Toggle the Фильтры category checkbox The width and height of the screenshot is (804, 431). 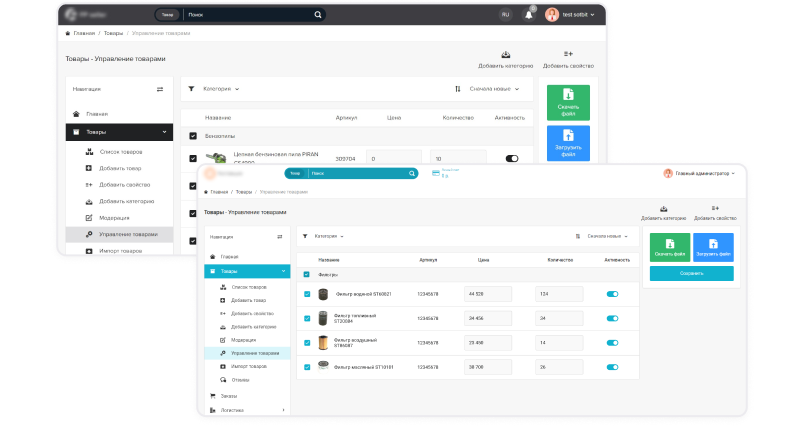pos(307,274)
